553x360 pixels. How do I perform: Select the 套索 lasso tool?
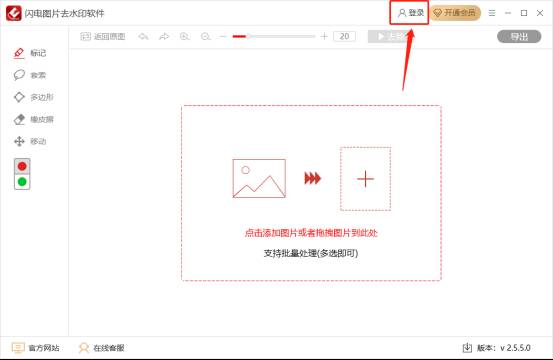tap(30, 75)
